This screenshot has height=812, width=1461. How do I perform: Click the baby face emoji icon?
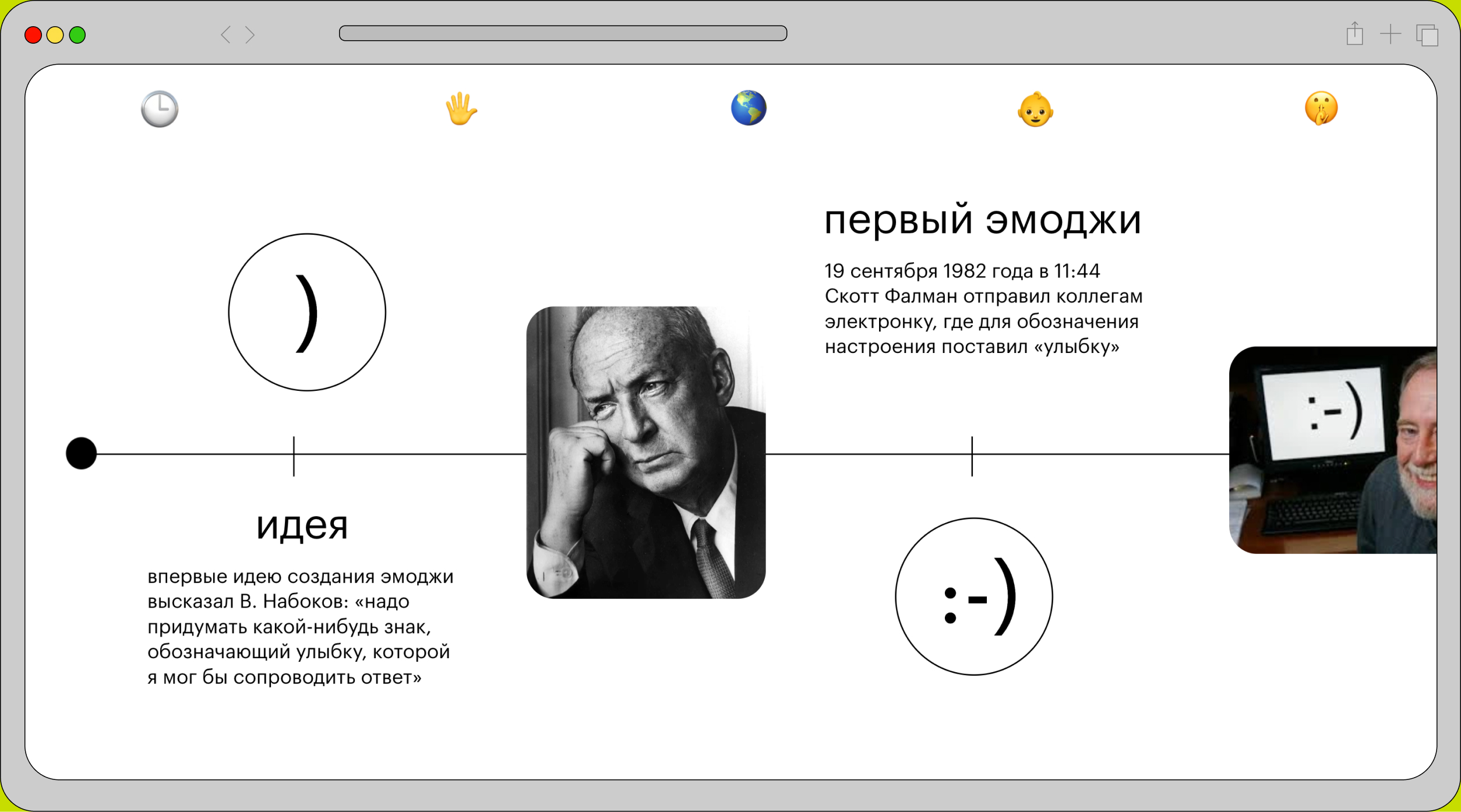click(x=1035, y=109)
